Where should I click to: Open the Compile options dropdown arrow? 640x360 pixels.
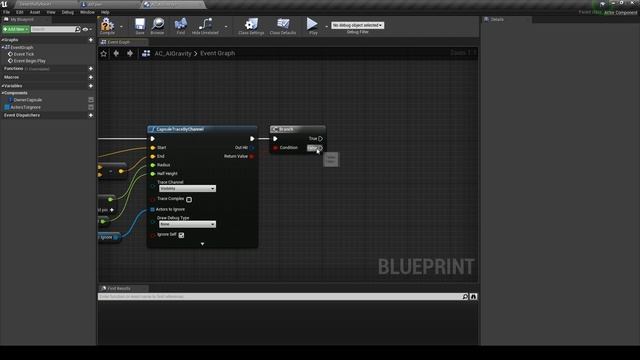[121, 26]
